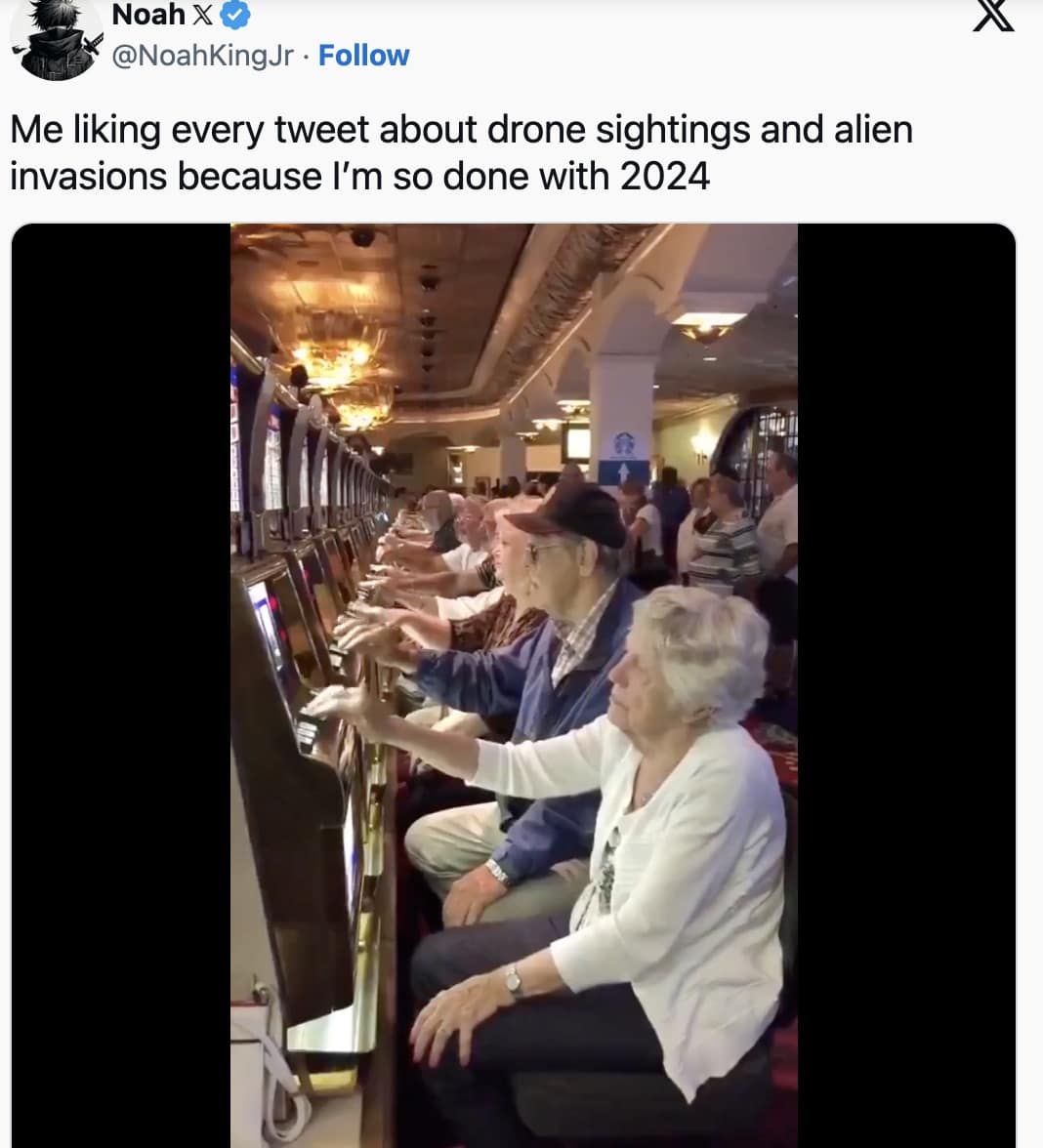Screen dimensions: 1043x1148
Task: Click the blue verified checkmark badge
Action: 235,14
